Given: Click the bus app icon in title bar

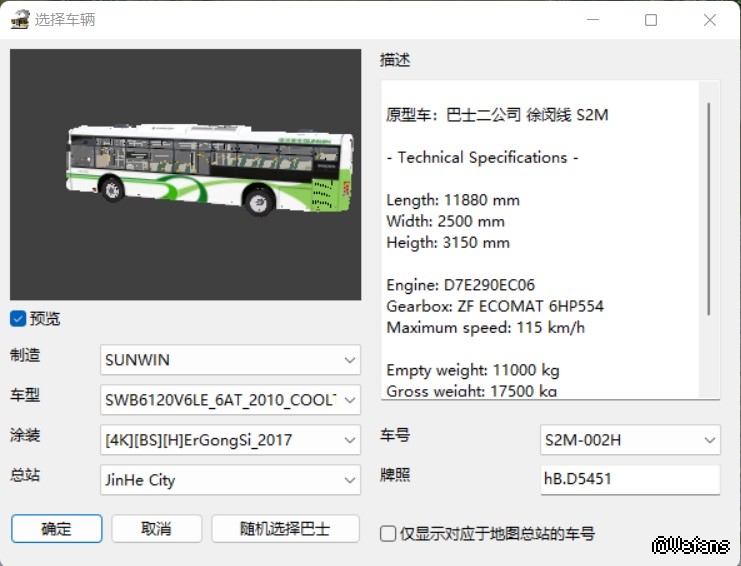Looking at the screenshot, I should click(20, 19).
